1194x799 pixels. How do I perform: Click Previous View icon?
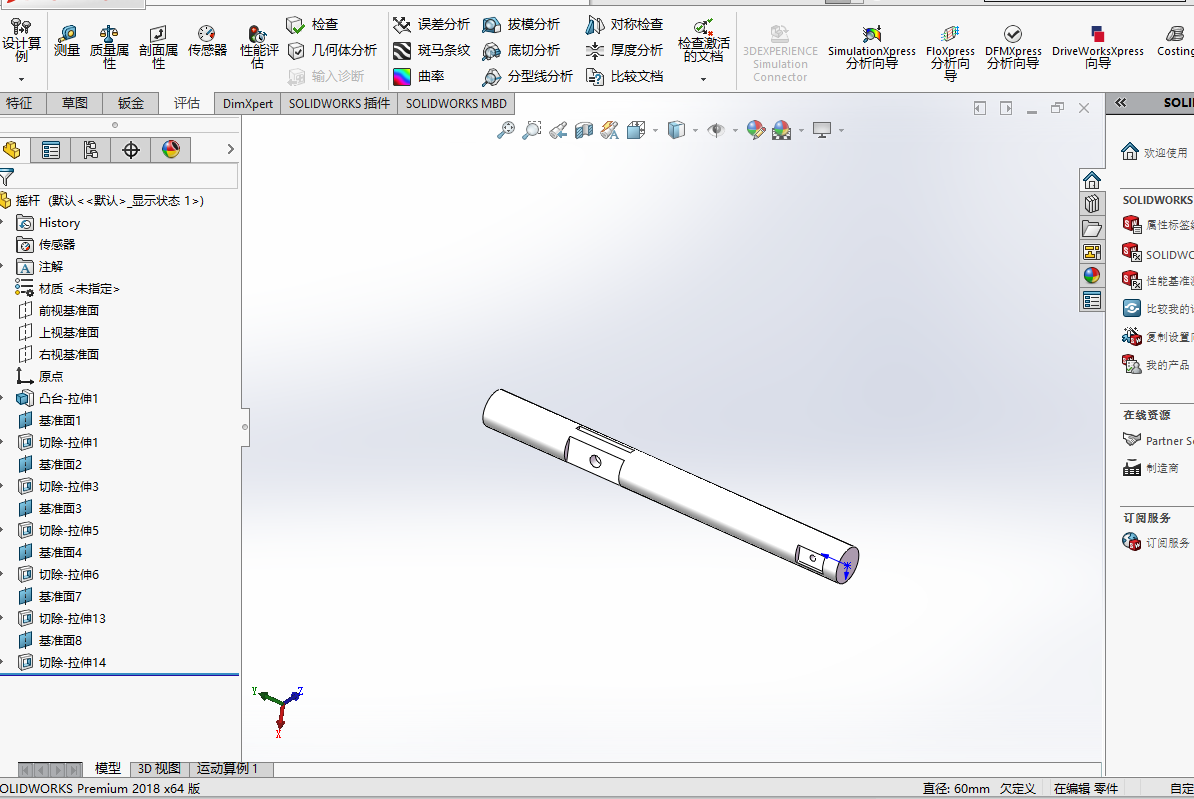[558, 130]
